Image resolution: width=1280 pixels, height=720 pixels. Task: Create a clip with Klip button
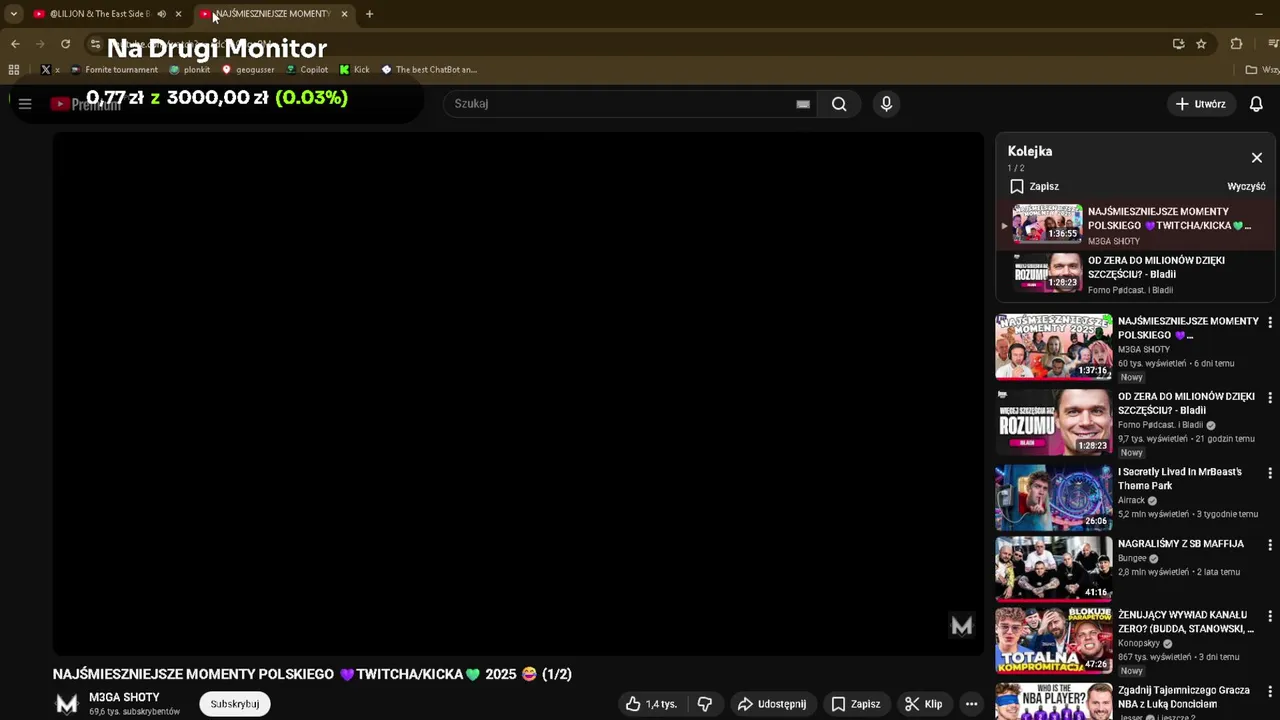click(x=923, y=704)
